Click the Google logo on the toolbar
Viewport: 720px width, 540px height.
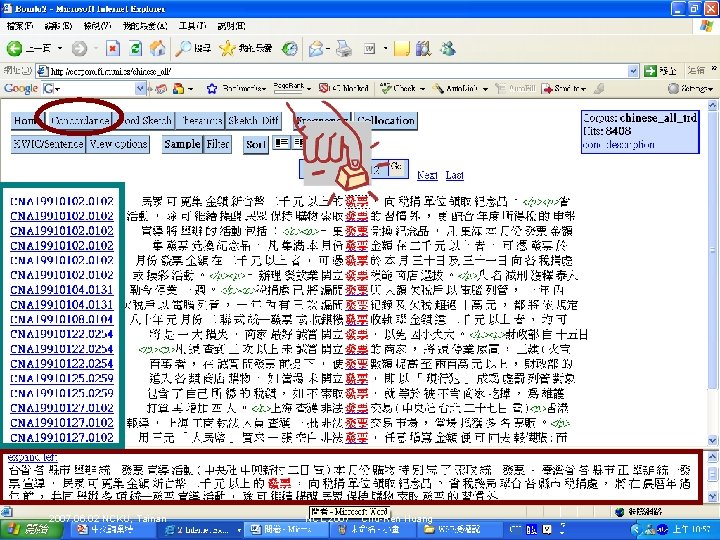(x=21, y=88)
